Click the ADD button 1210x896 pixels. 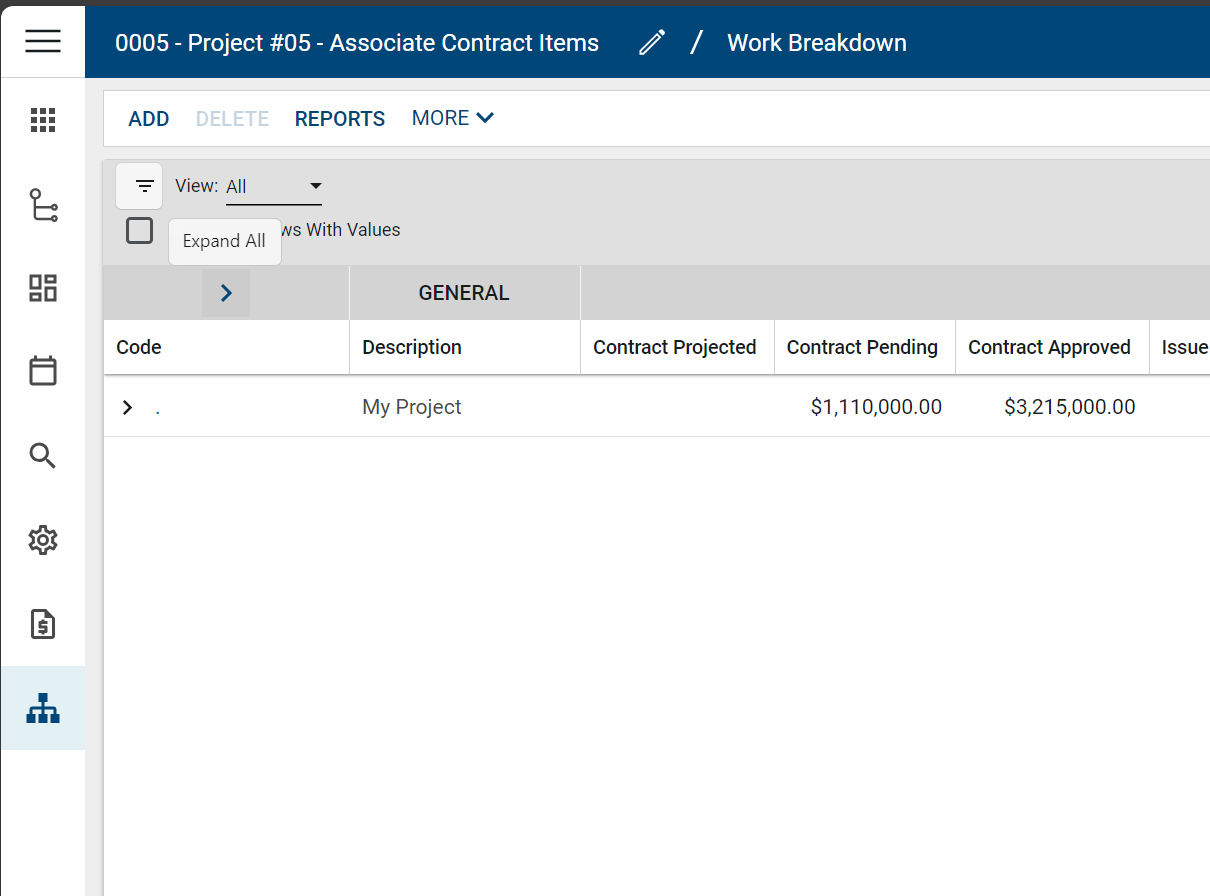(149, 119)
